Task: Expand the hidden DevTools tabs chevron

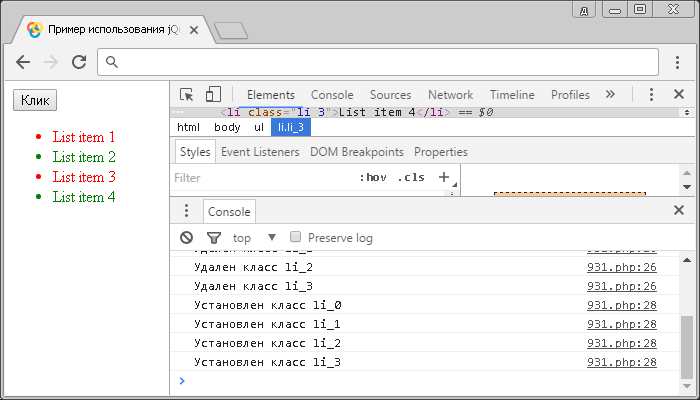Action: coord(610,94)
